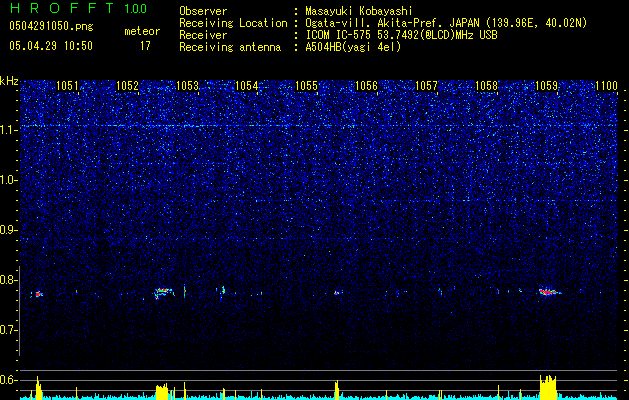Click the 0.7 kHz frequency label

pyautogui.click(x=9, y=330)
